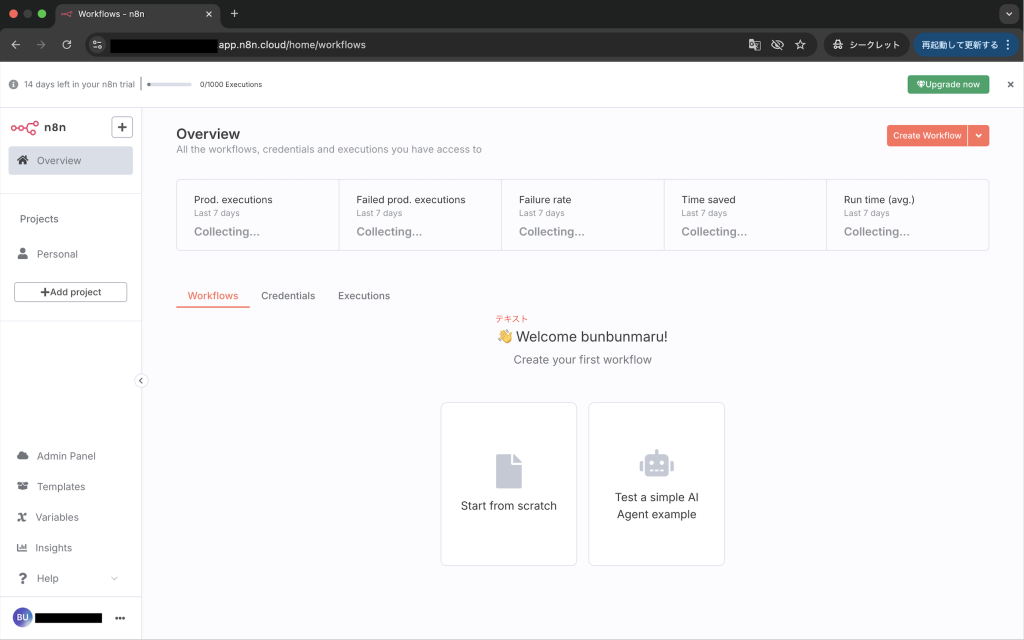Choose Test a simple AI Agent example
The image size is (1024, 640).
tap(656, 484)
